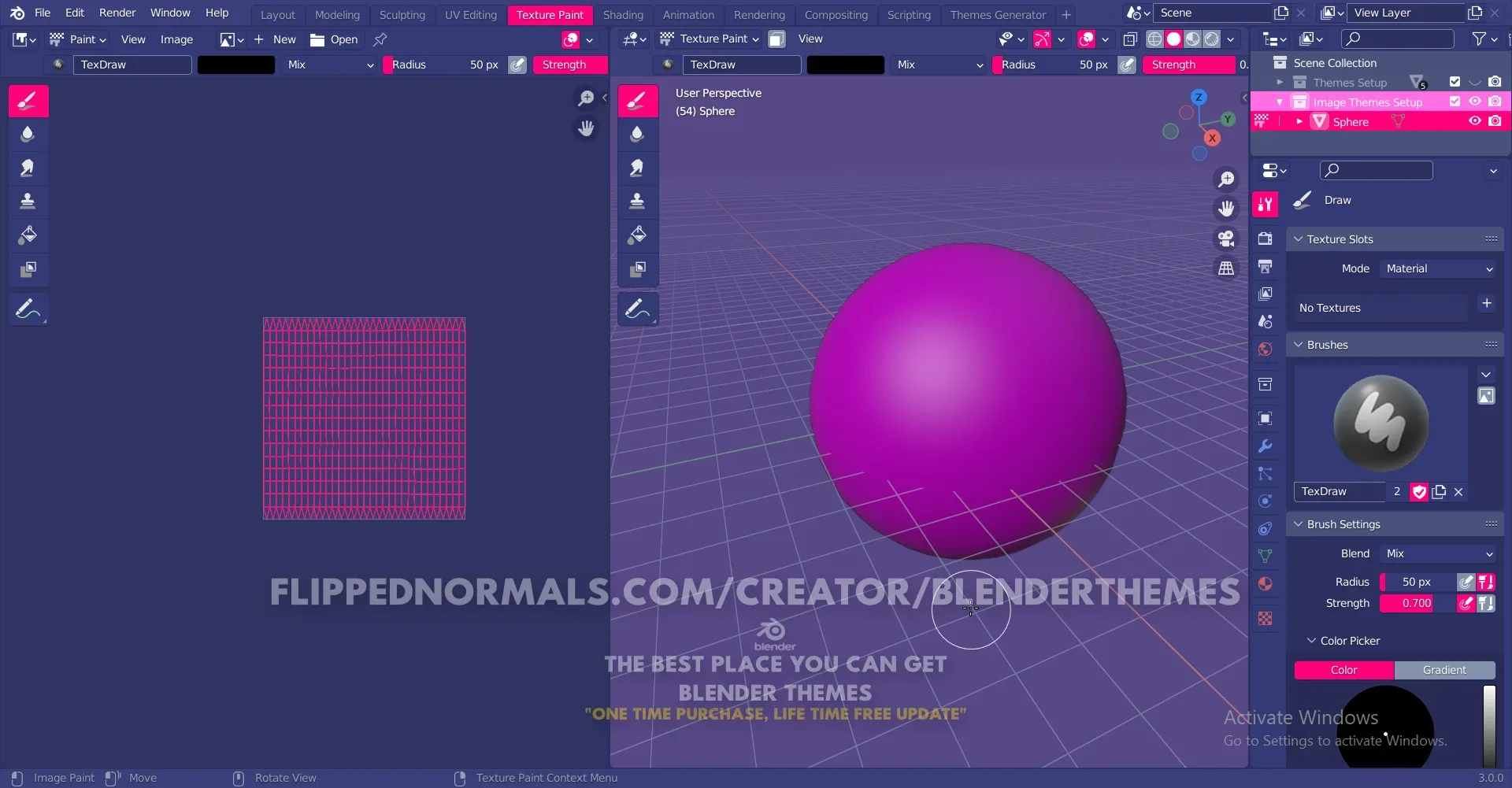Open the File menu
1512x788 pixels.
point(43,13)
